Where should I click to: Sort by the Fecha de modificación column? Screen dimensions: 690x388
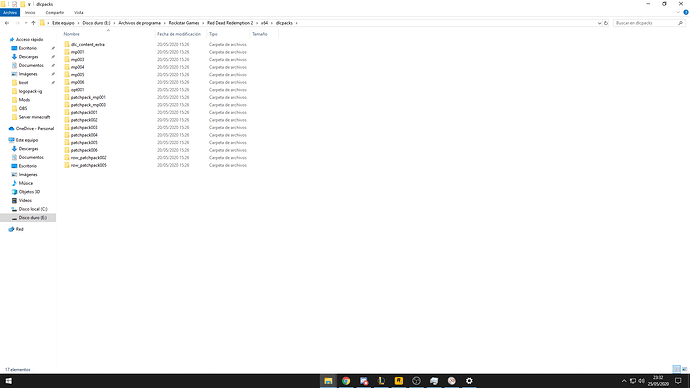coord(179,34)
